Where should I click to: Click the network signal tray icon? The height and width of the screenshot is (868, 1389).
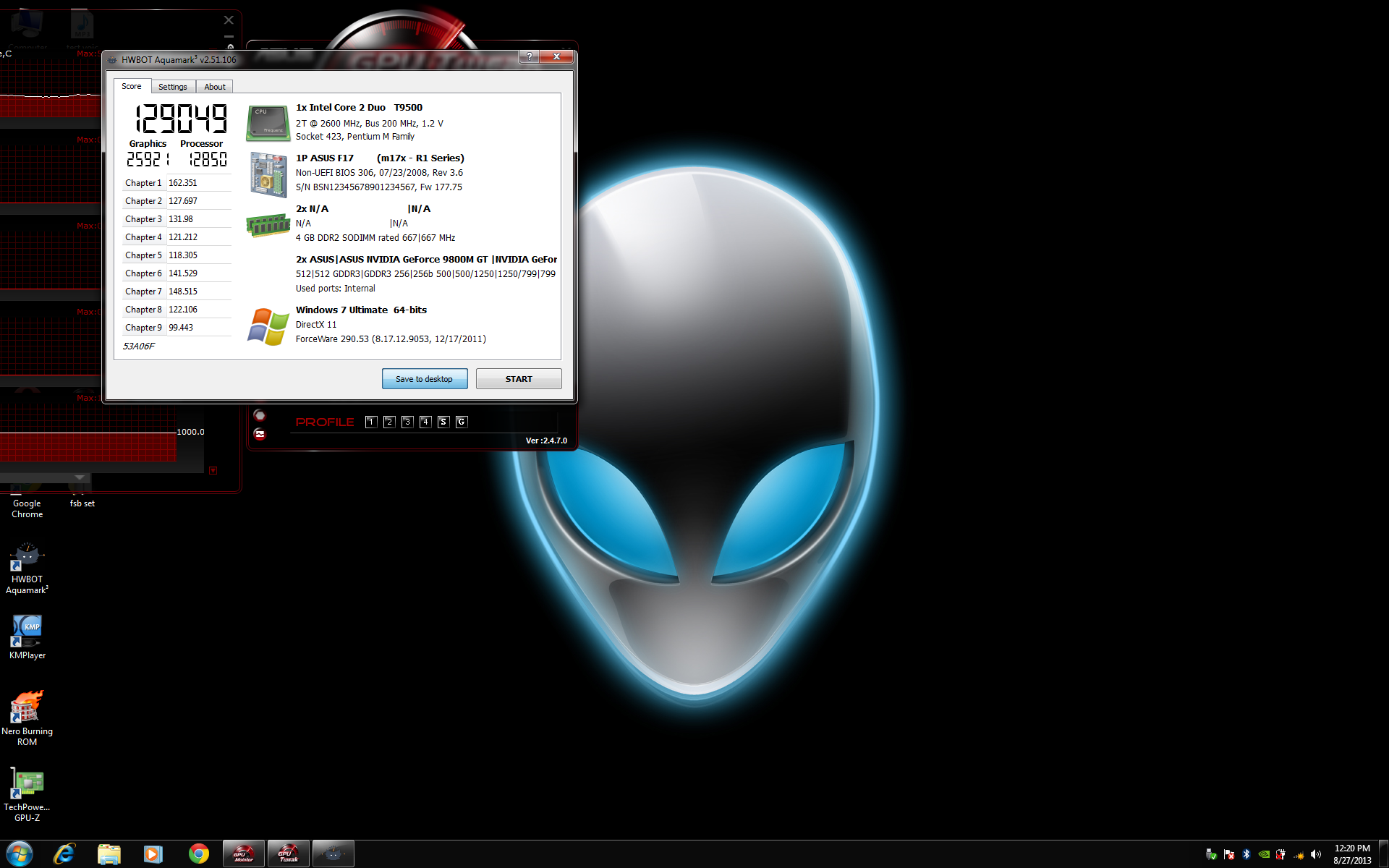(1299, 855)
